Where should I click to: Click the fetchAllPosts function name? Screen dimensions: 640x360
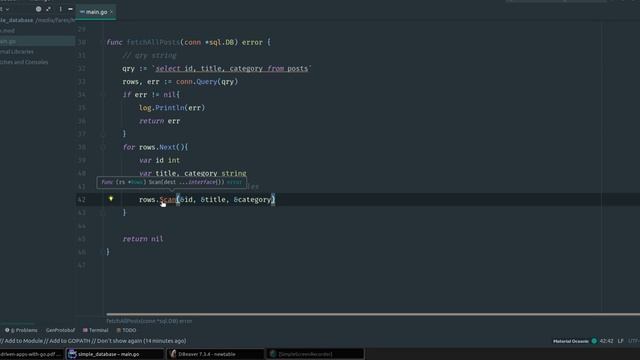click(x=153, y=42)
